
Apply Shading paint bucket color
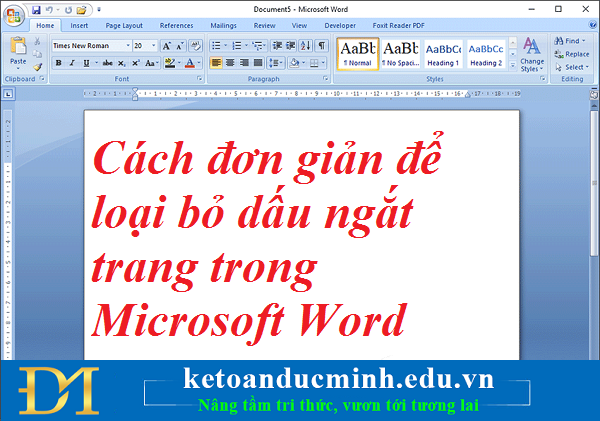pyautogui.click(x=294, y=63)
